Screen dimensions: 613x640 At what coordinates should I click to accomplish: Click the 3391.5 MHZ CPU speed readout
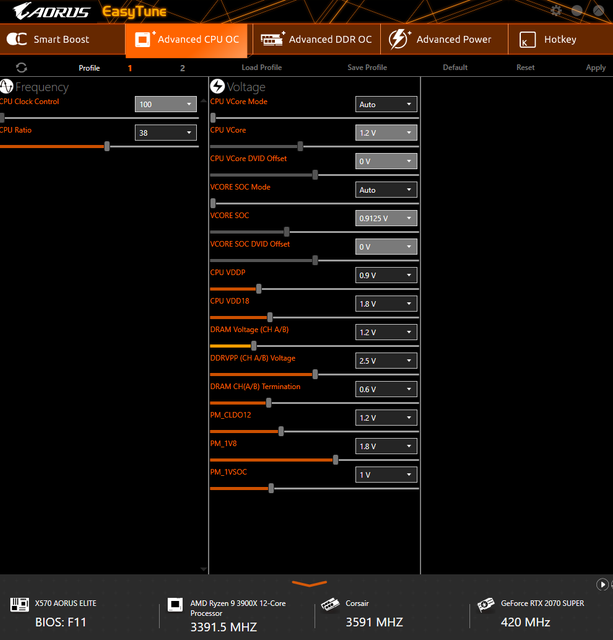[x=224, y=627]
